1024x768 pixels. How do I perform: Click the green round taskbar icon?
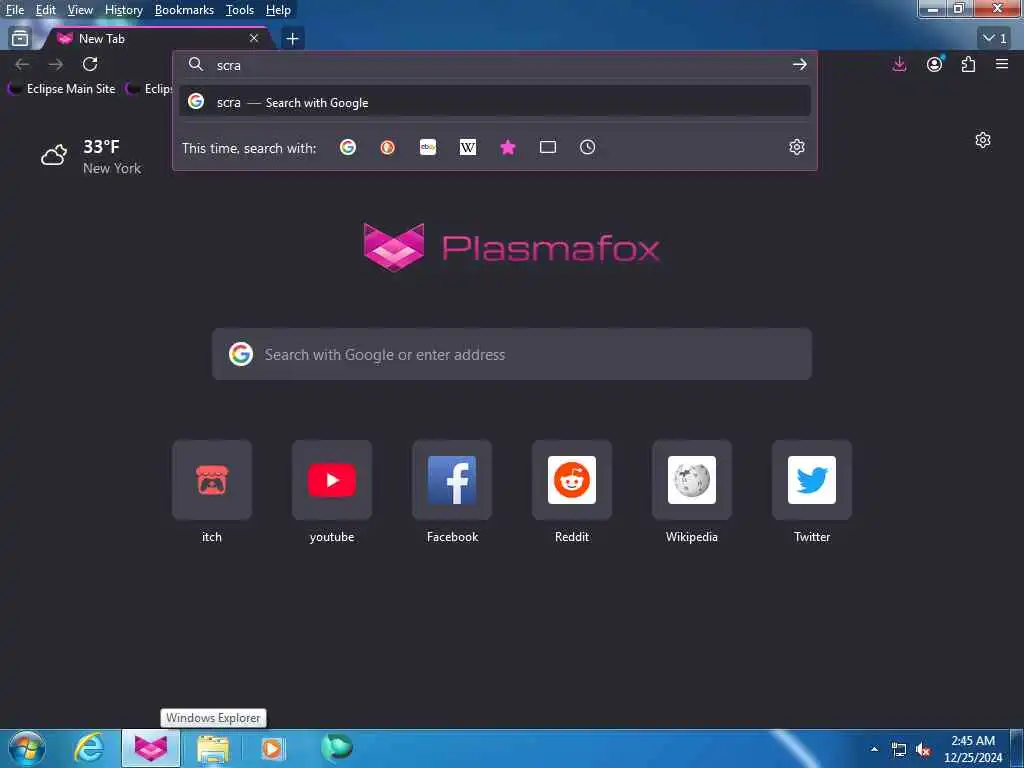point(336,748)
